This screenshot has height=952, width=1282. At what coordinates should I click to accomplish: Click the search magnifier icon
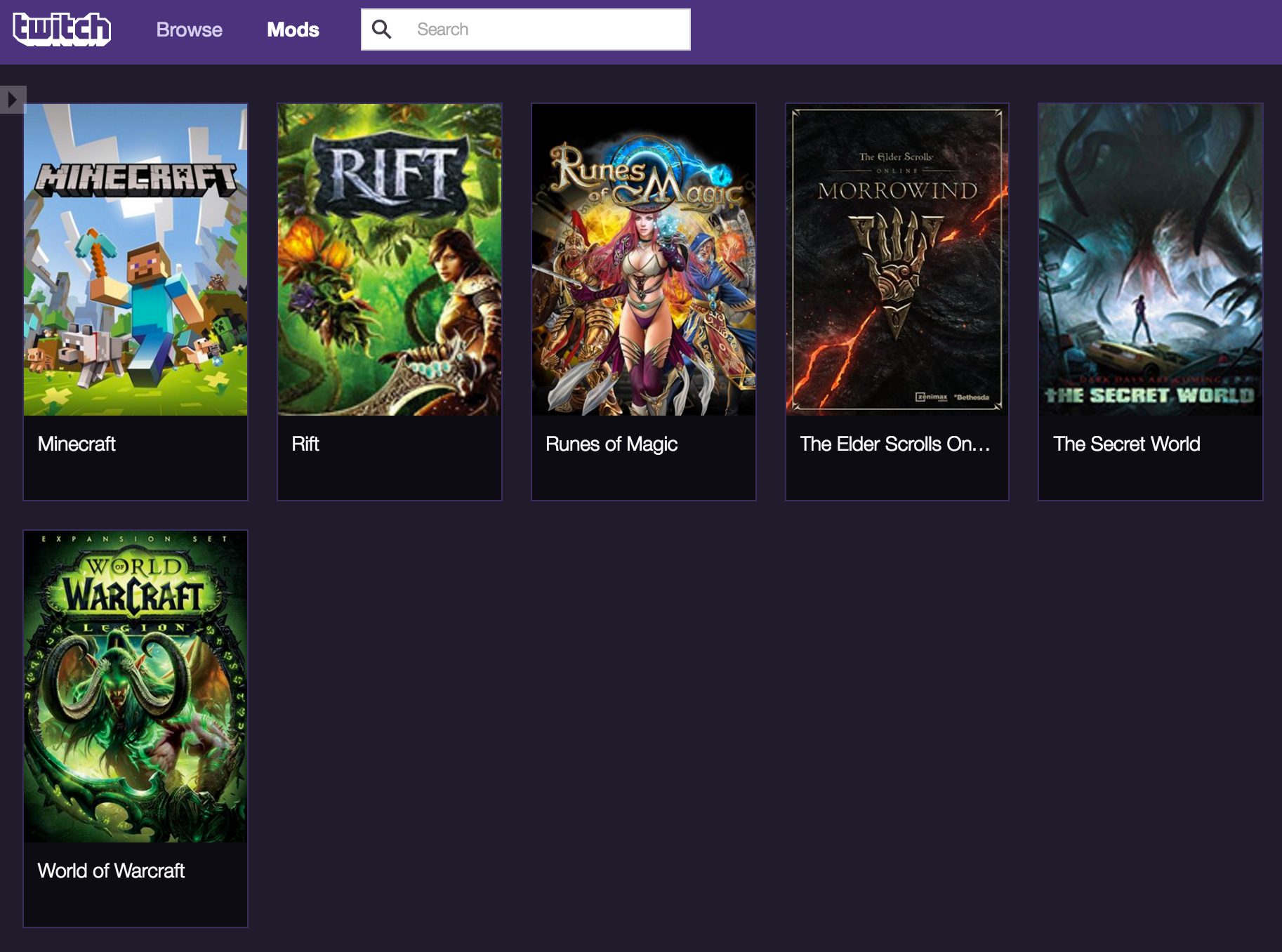click(381, 29)
